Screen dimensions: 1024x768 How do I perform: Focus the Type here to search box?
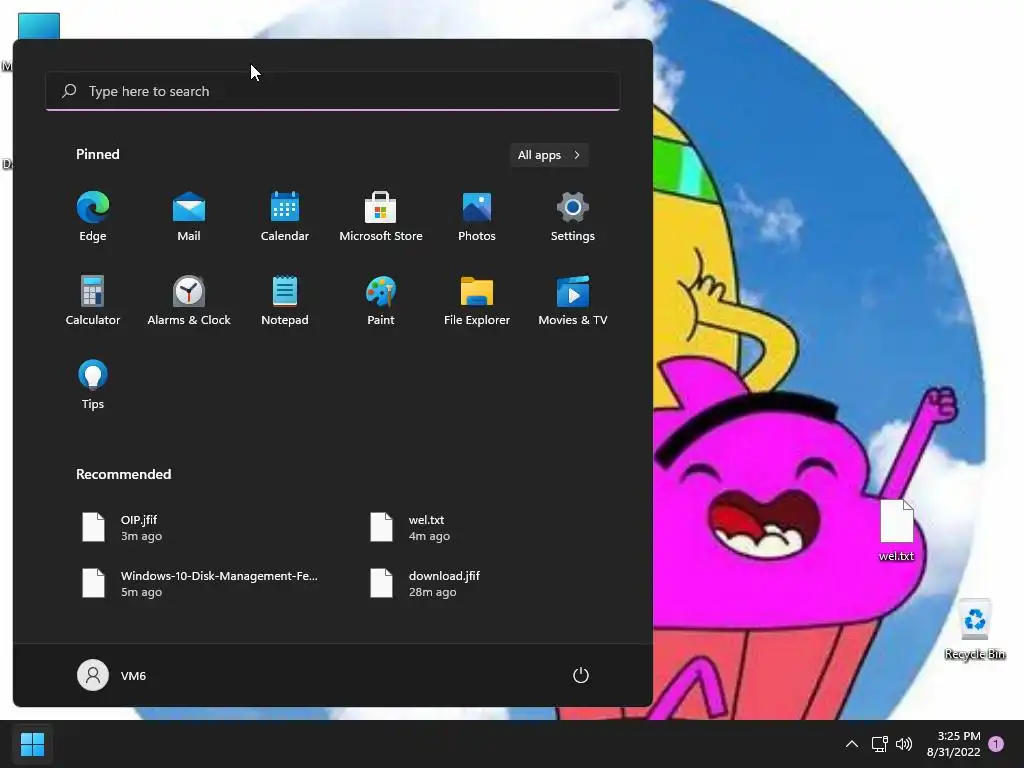[333, 91]
